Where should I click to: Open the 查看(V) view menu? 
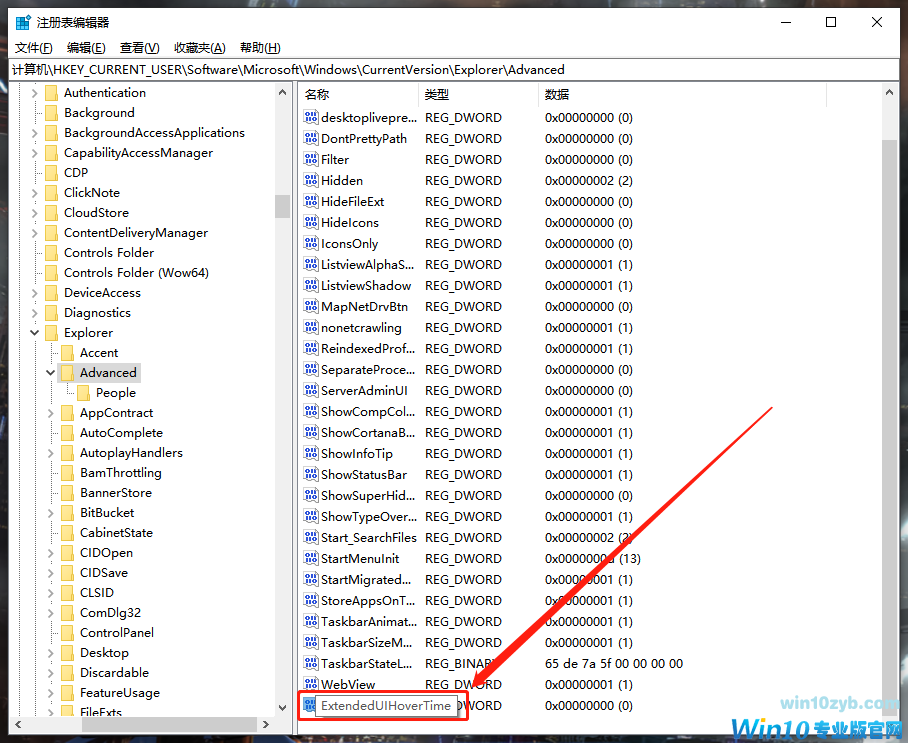pyautogui.click(x=139, y=48)
